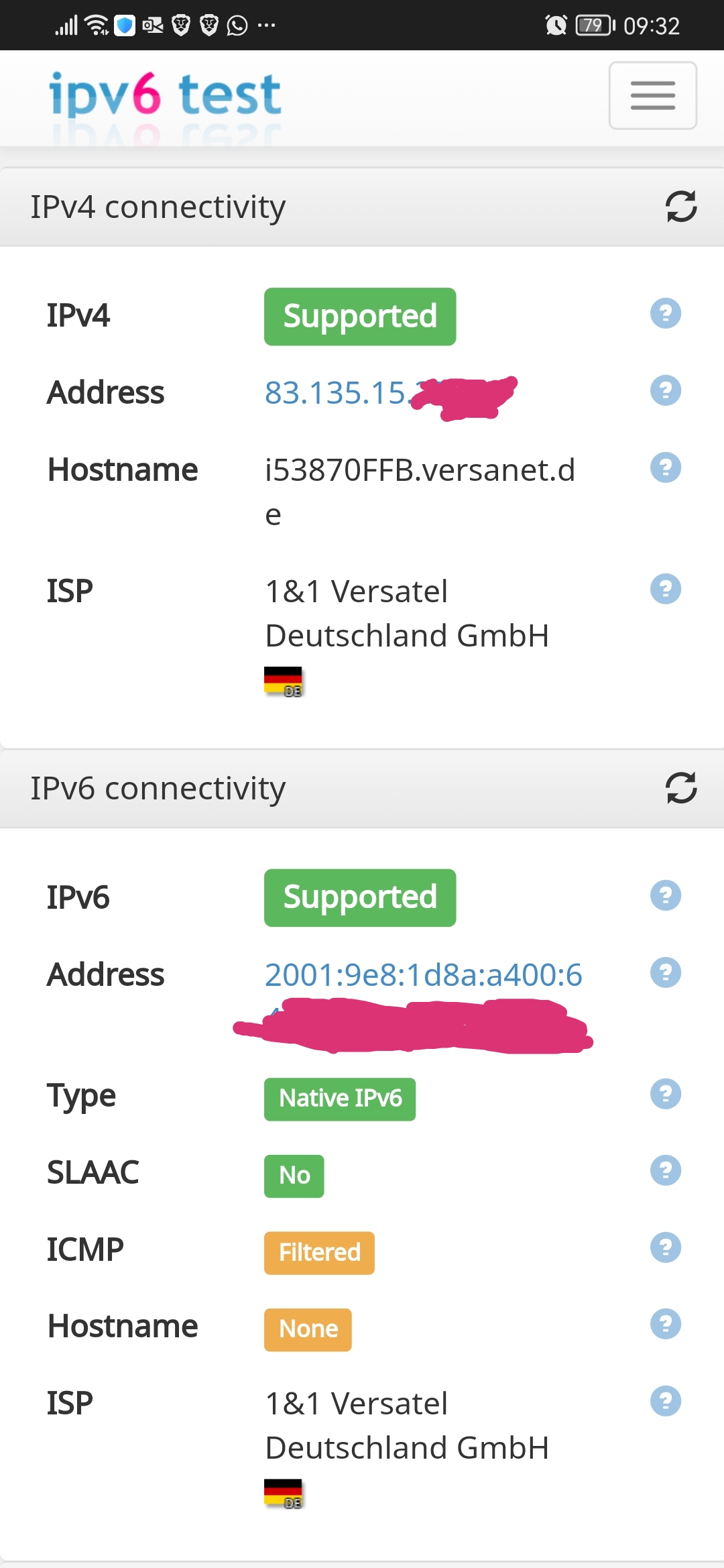Refresh the IPv4 connectivity test

pos(681,207)
